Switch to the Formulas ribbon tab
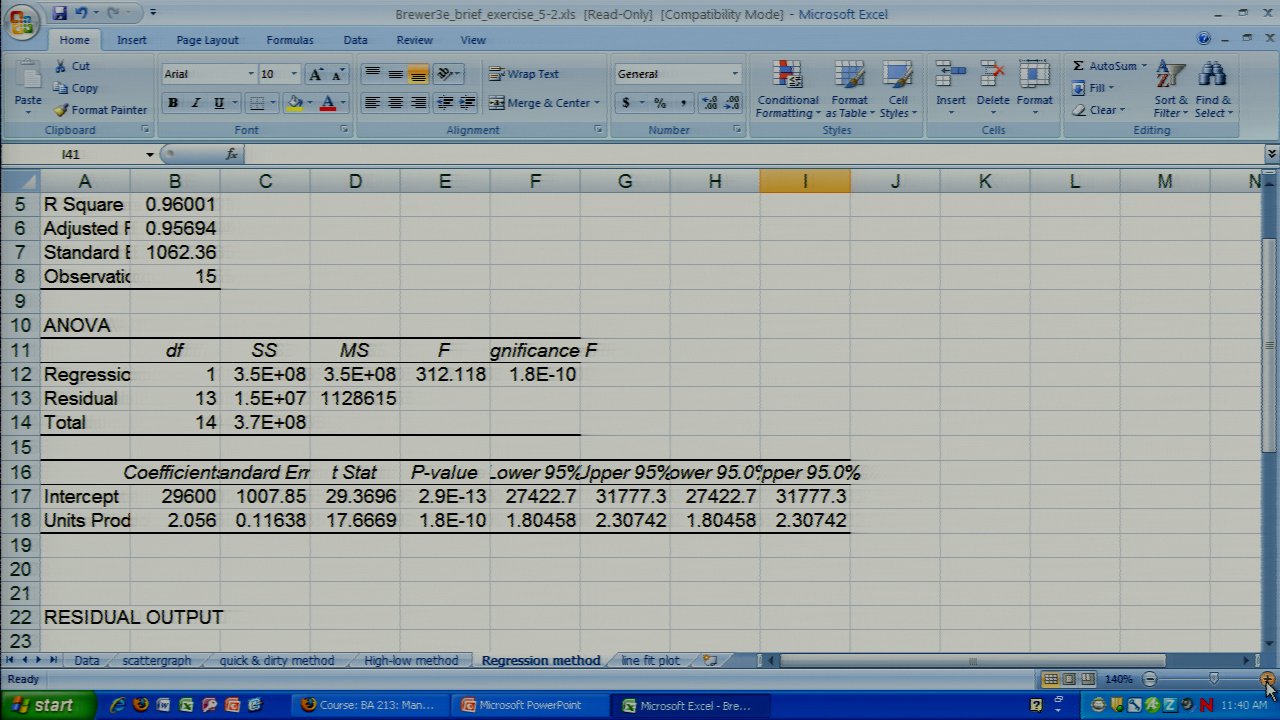The height and width of the screenshot is (720, 1280). [289, 40]
